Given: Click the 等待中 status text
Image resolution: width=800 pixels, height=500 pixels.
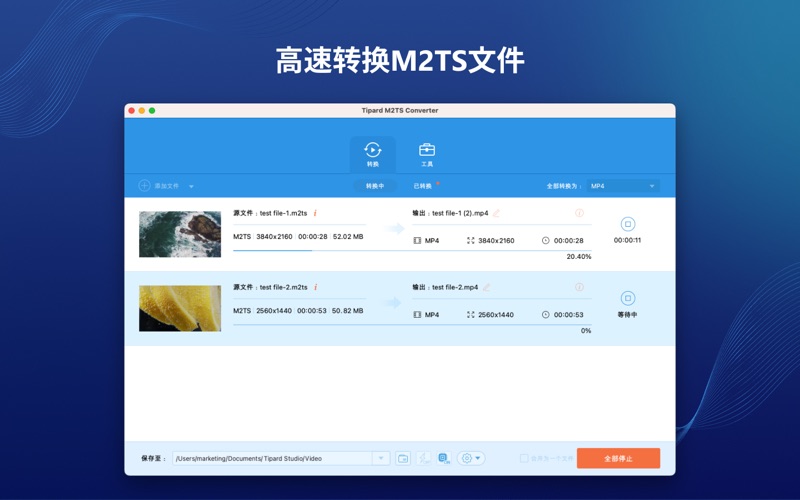Looking at the screenshot, I should click(x=628, y=315).
